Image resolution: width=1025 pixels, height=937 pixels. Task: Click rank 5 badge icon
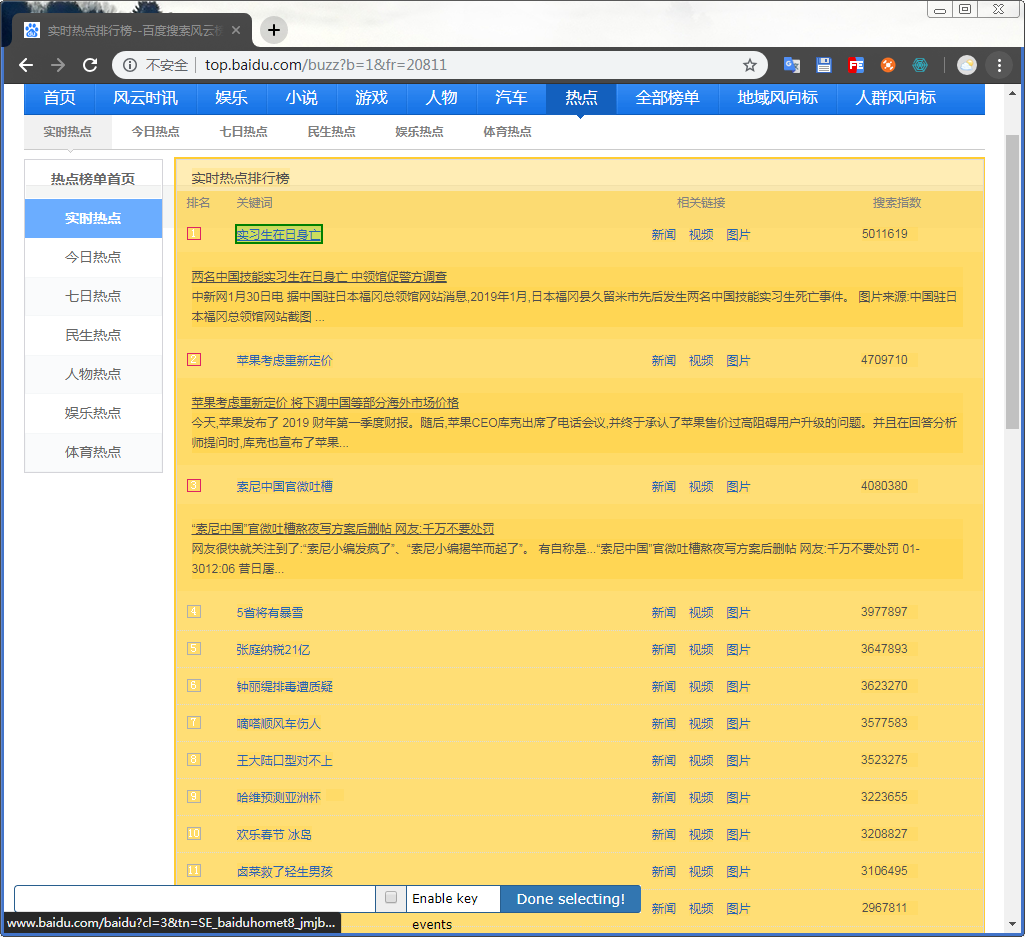(194, 649)
